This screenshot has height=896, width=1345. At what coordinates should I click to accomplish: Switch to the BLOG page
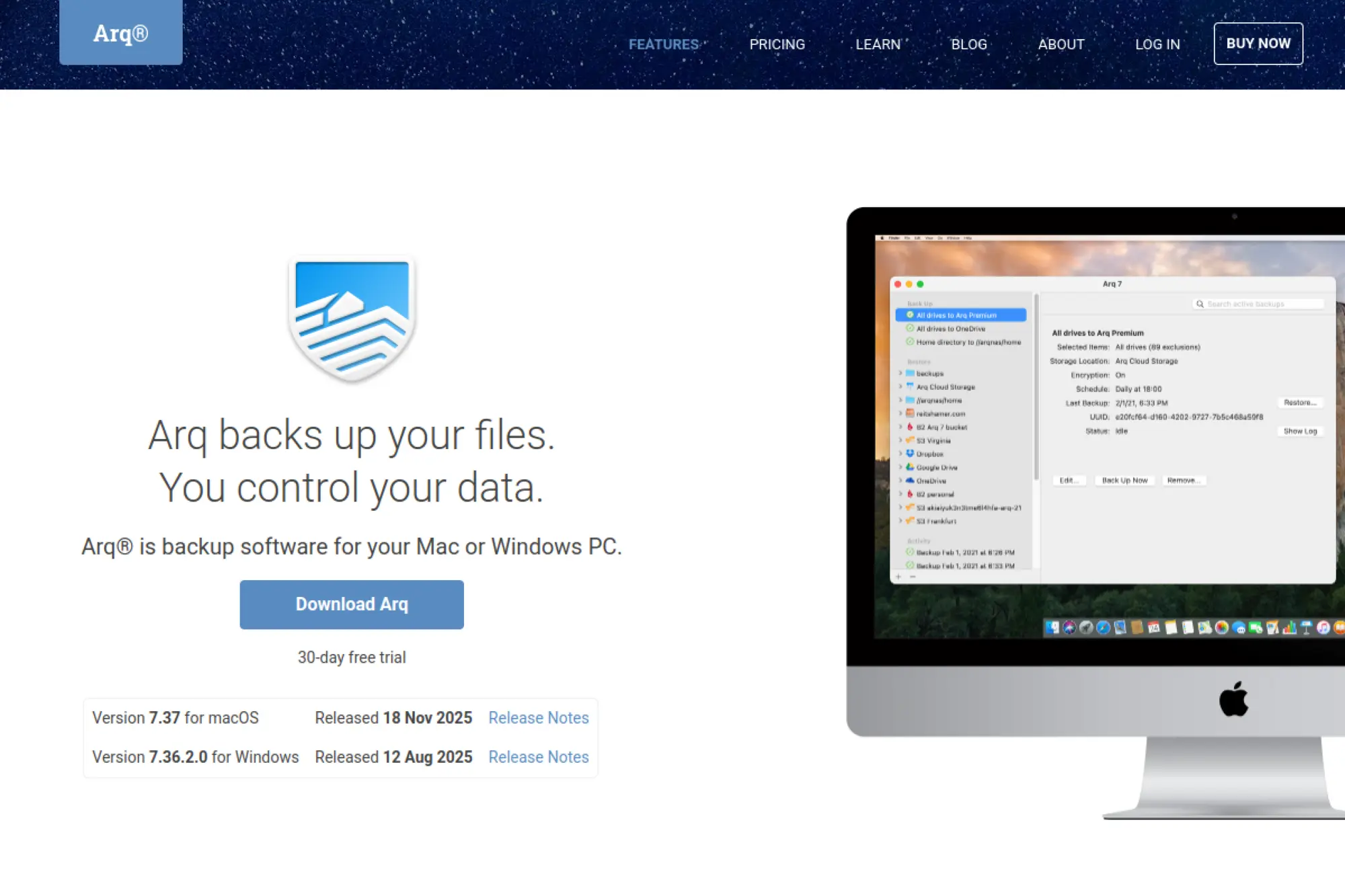[969, 44]
